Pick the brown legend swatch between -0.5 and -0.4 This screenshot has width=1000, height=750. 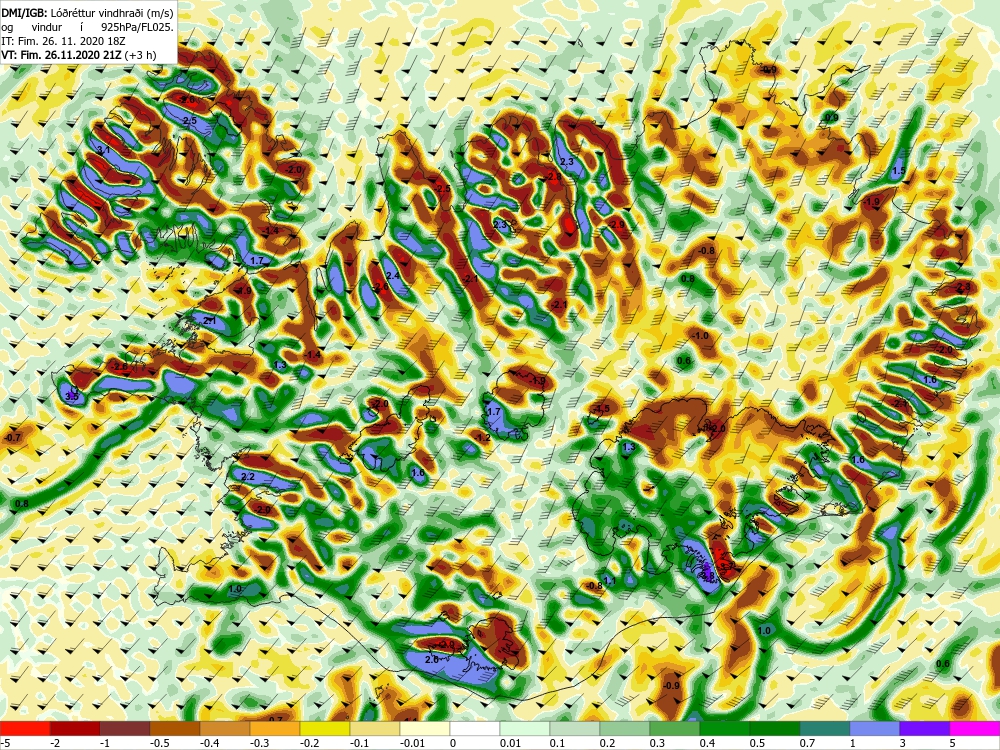175,728
